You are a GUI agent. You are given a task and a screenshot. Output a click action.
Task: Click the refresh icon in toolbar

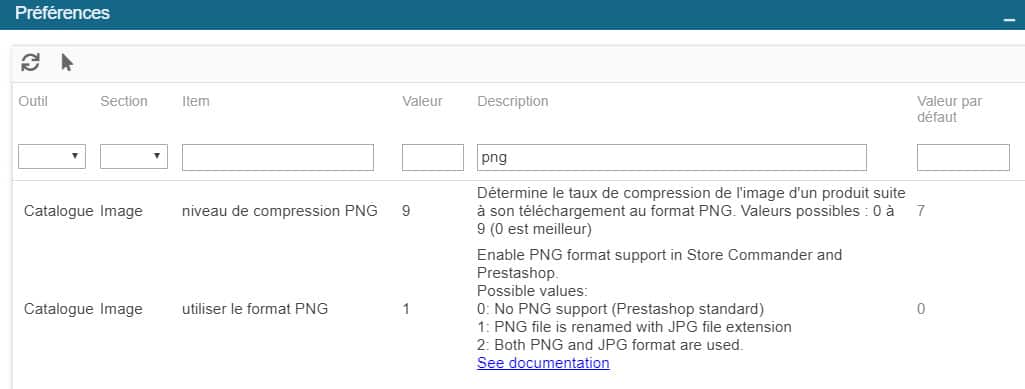coord(30,63)
